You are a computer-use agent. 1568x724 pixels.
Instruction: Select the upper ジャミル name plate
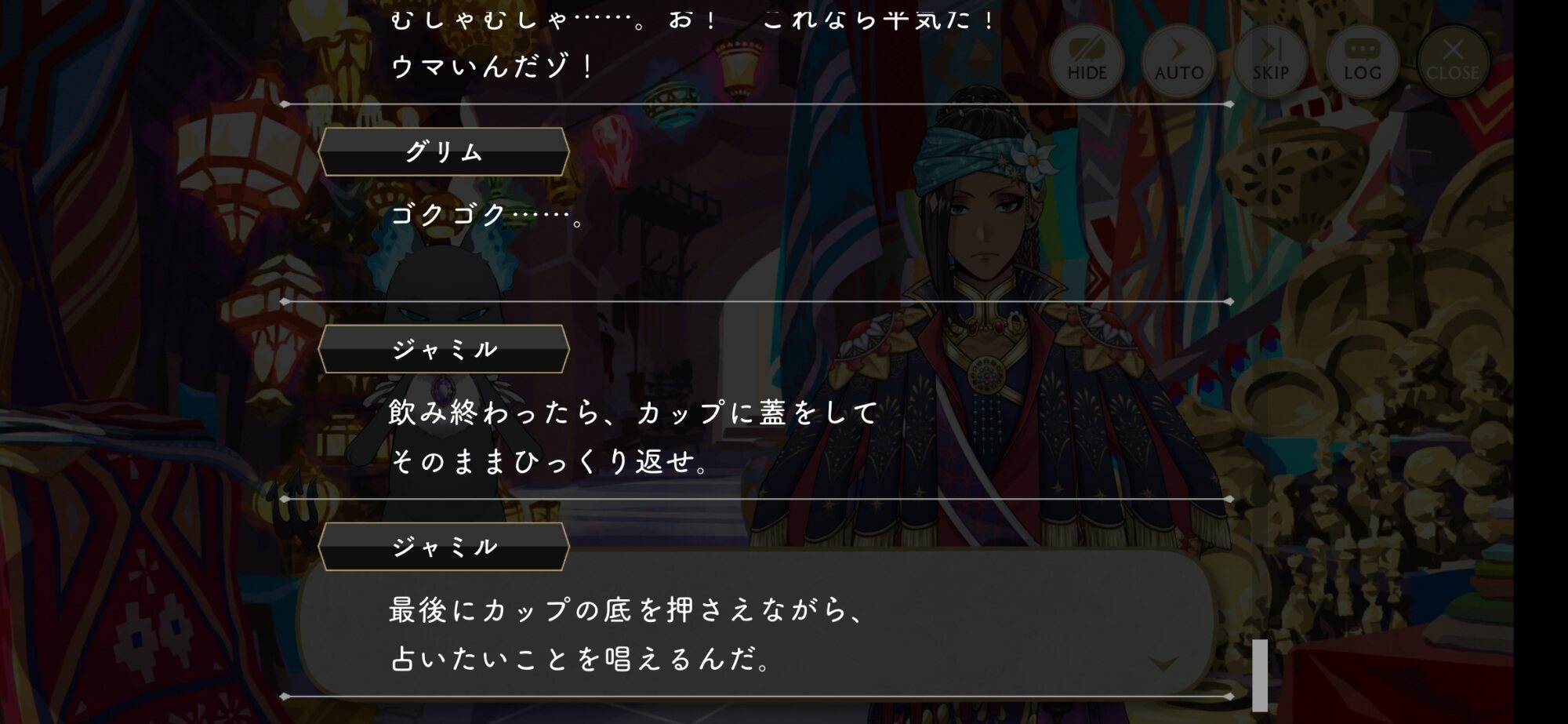(444, 348)
